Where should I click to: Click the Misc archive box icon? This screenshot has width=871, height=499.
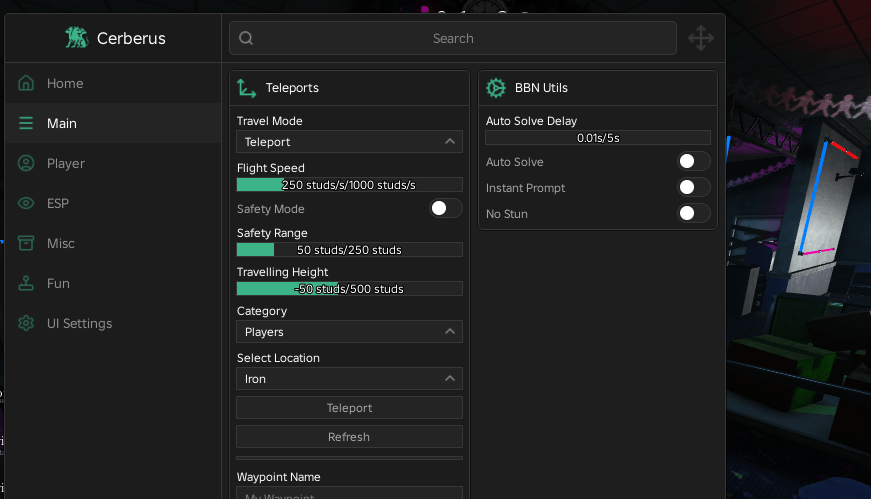26,243
